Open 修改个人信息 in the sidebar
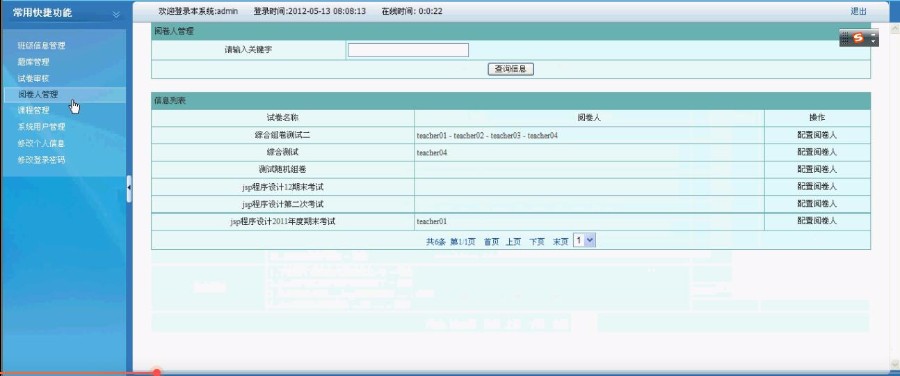900x376 pixels. (x=41, y=144)
